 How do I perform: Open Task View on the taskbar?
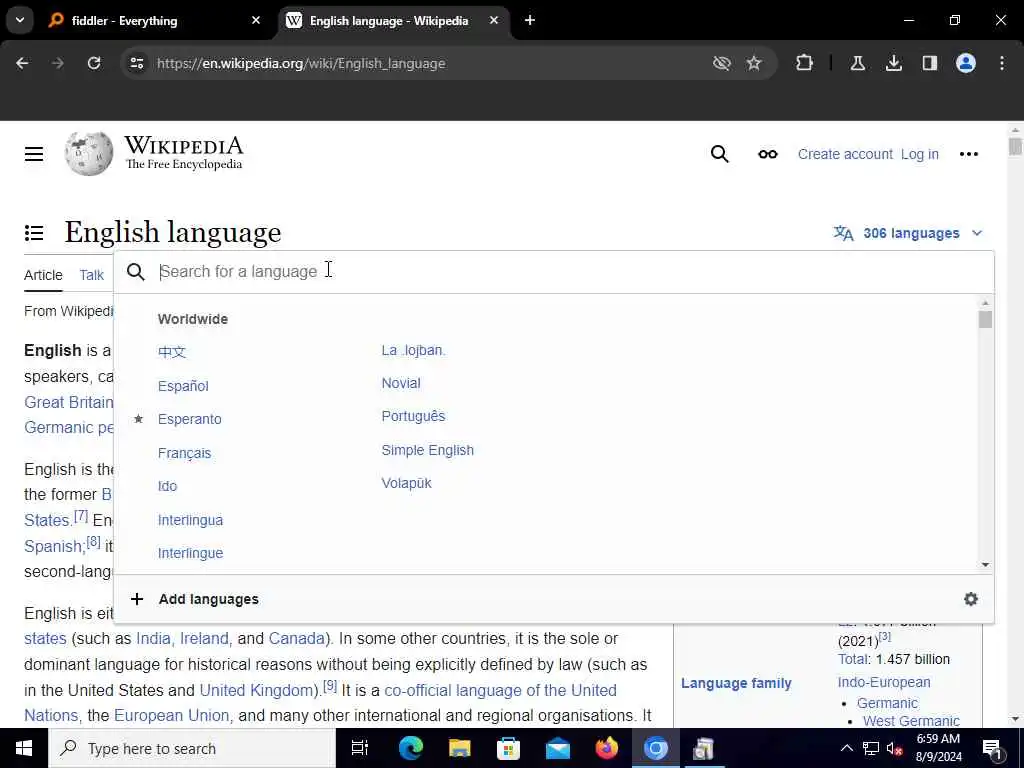(x=360, y=748)
